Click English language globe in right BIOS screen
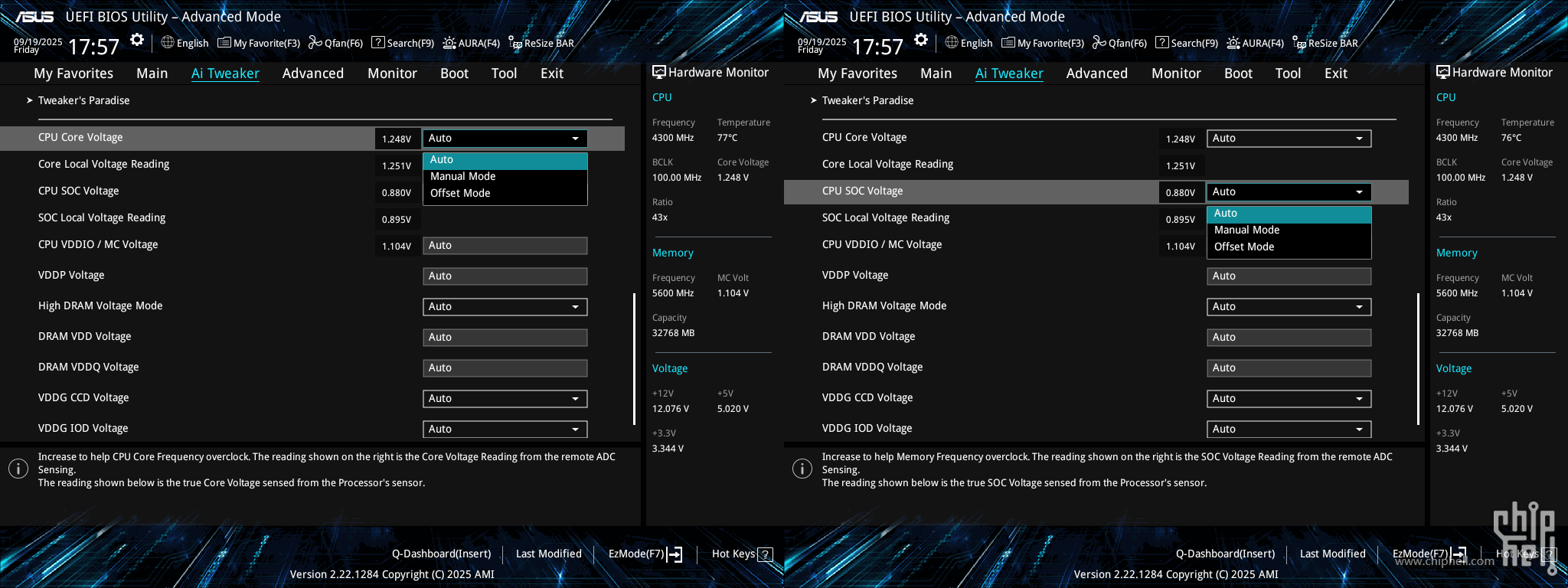Screen dimensions: 1568x588 (969, 43)
